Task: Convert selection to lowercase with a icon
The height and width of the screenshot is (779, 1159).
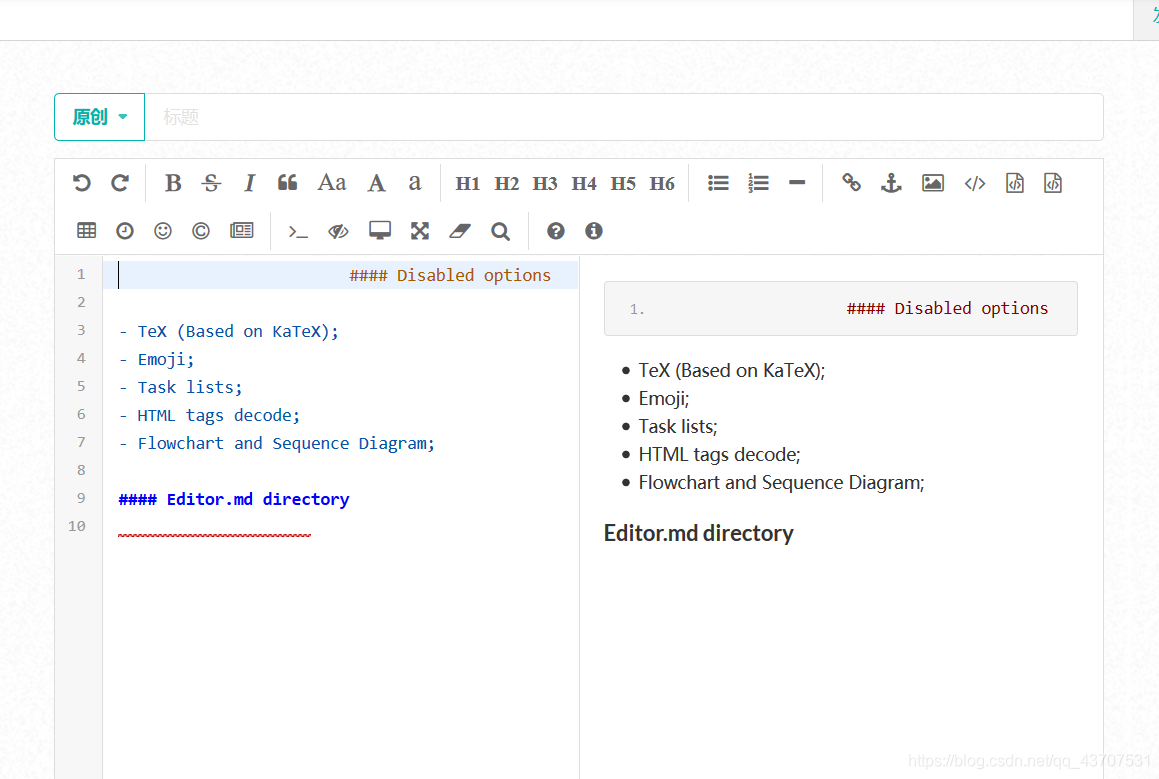Action: [415, 183]
